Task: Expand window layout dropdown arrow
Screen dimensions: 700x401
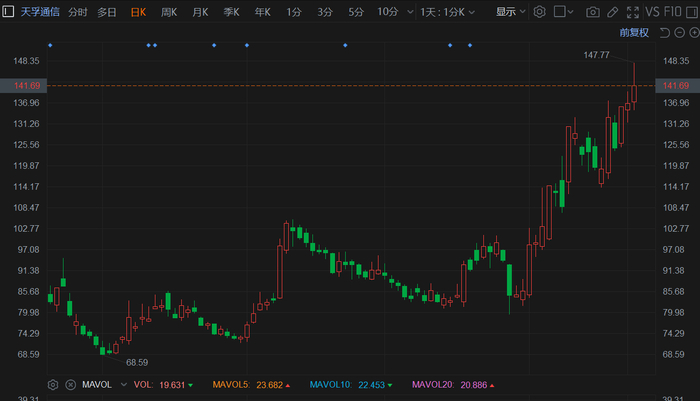Action: point(570,12)
